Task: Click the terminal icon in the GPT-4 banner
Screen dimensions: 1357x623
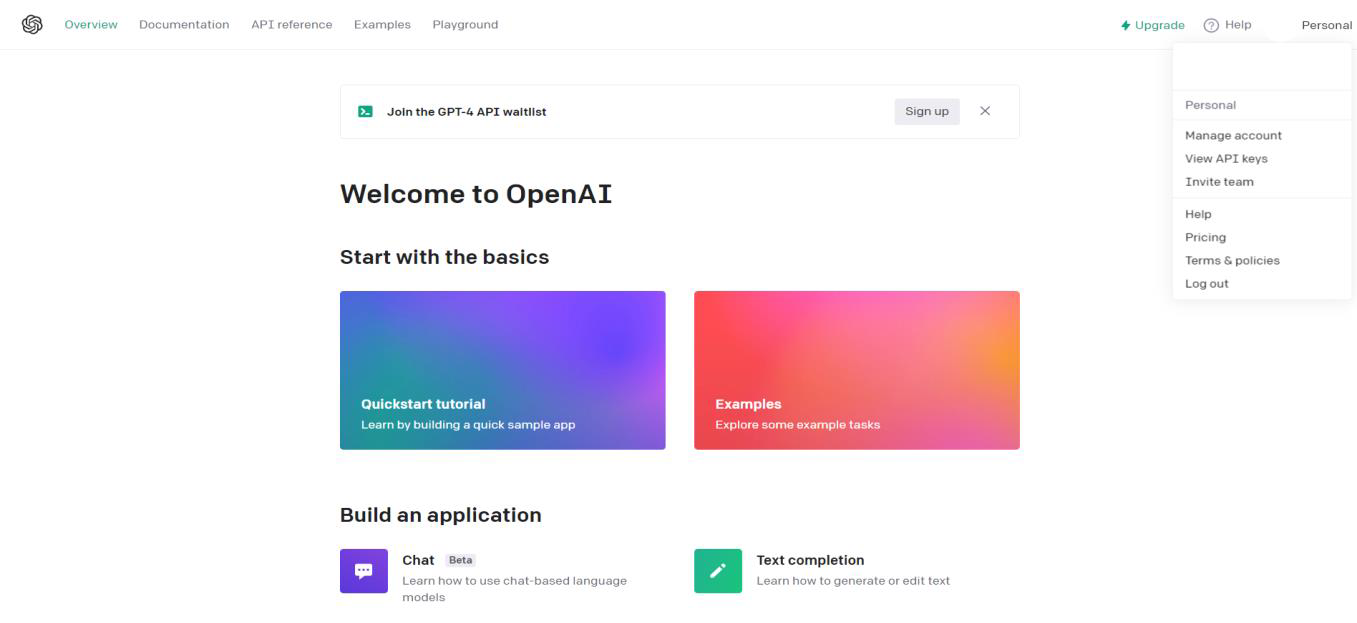Action: coord(366,112)
